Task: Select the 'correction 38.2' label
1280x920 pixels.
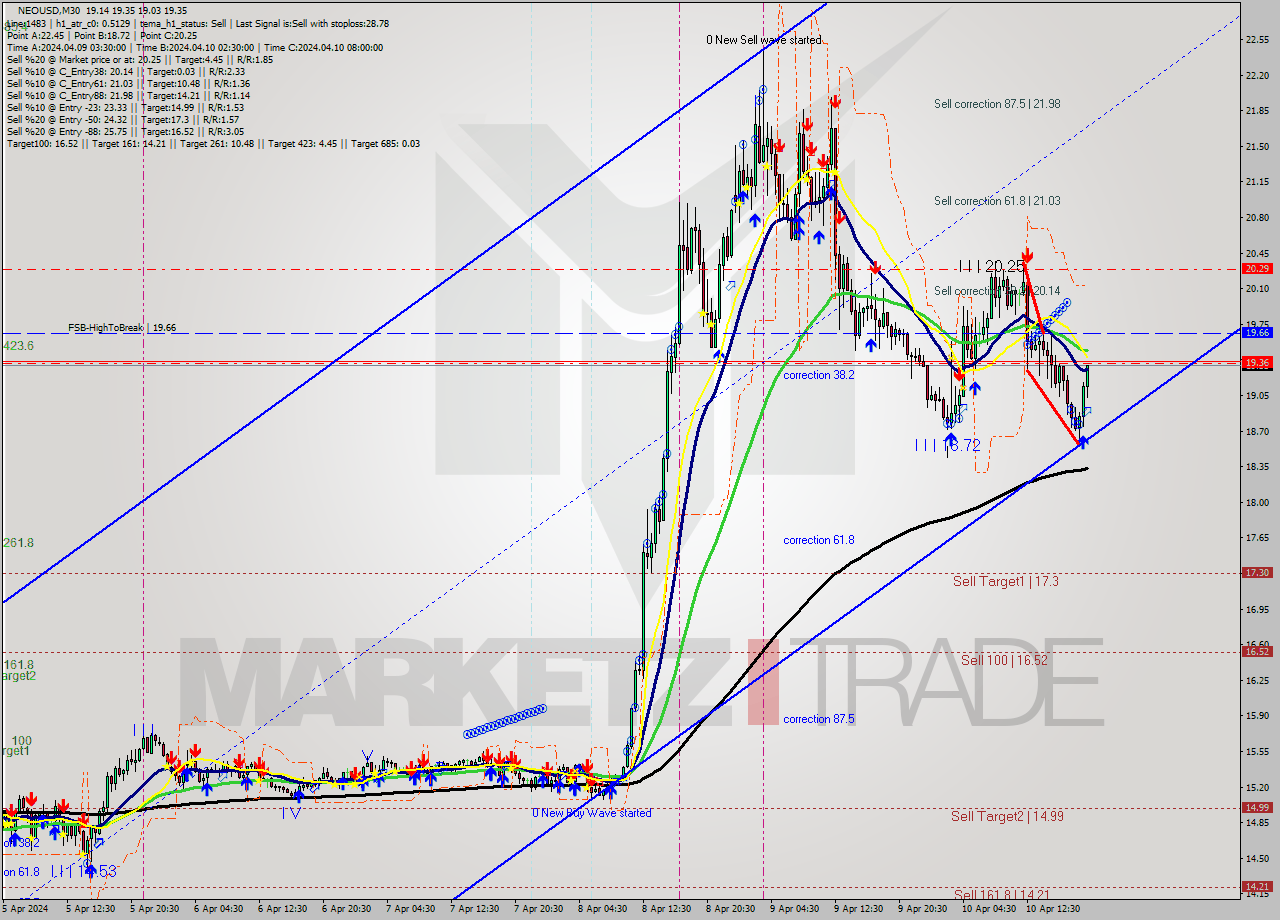Action: point(819,375)
